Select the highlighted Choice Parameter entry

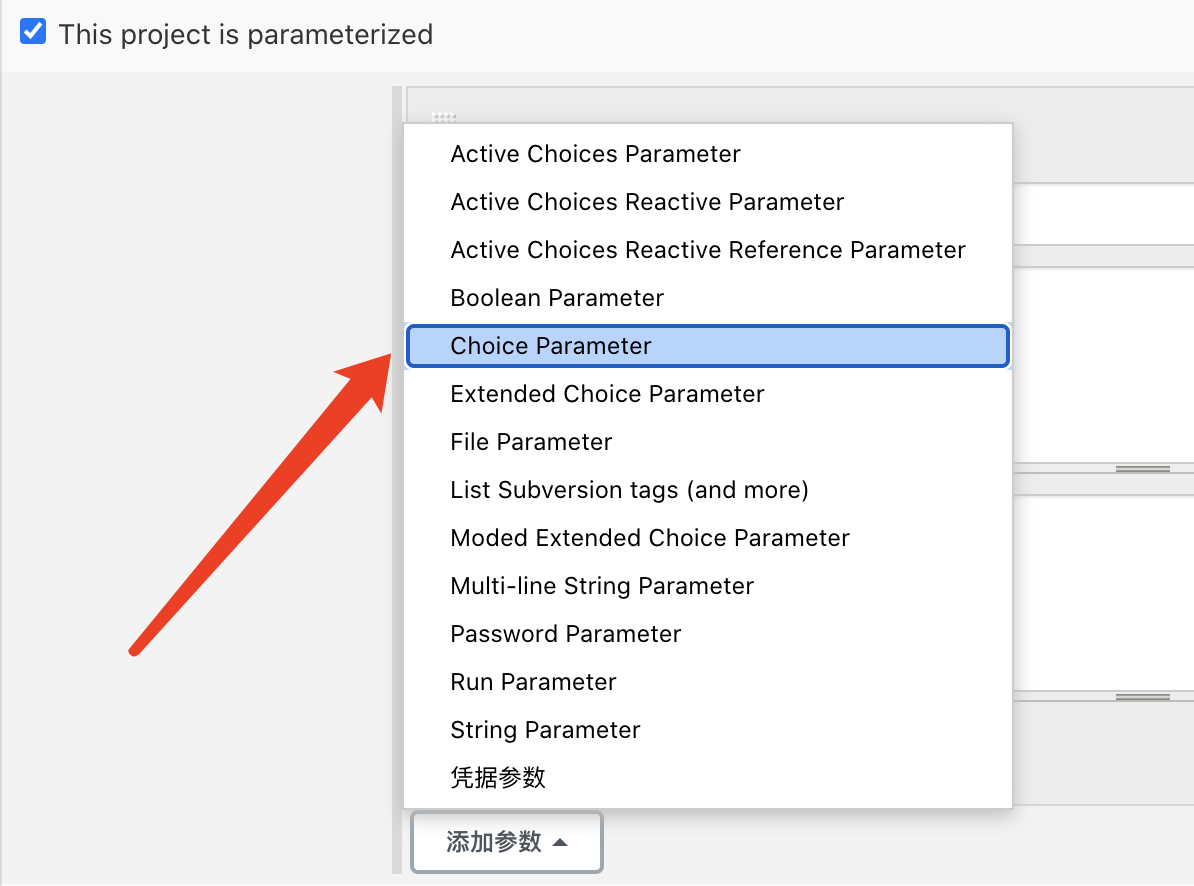coord(551,346)
